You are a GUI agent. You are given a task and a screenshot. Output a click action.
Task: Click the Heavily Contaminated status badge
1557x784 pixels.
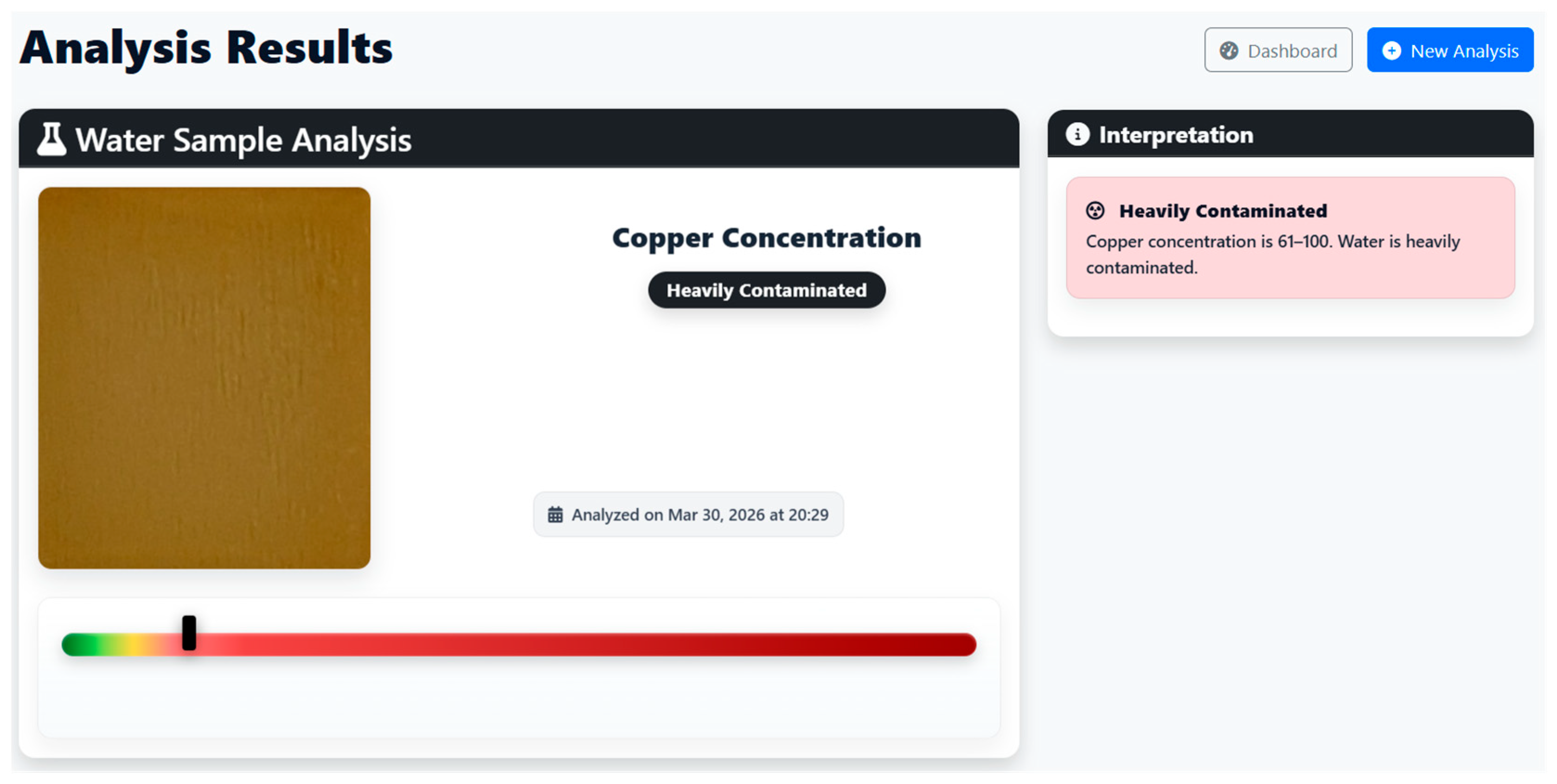[x=766, y=290]
